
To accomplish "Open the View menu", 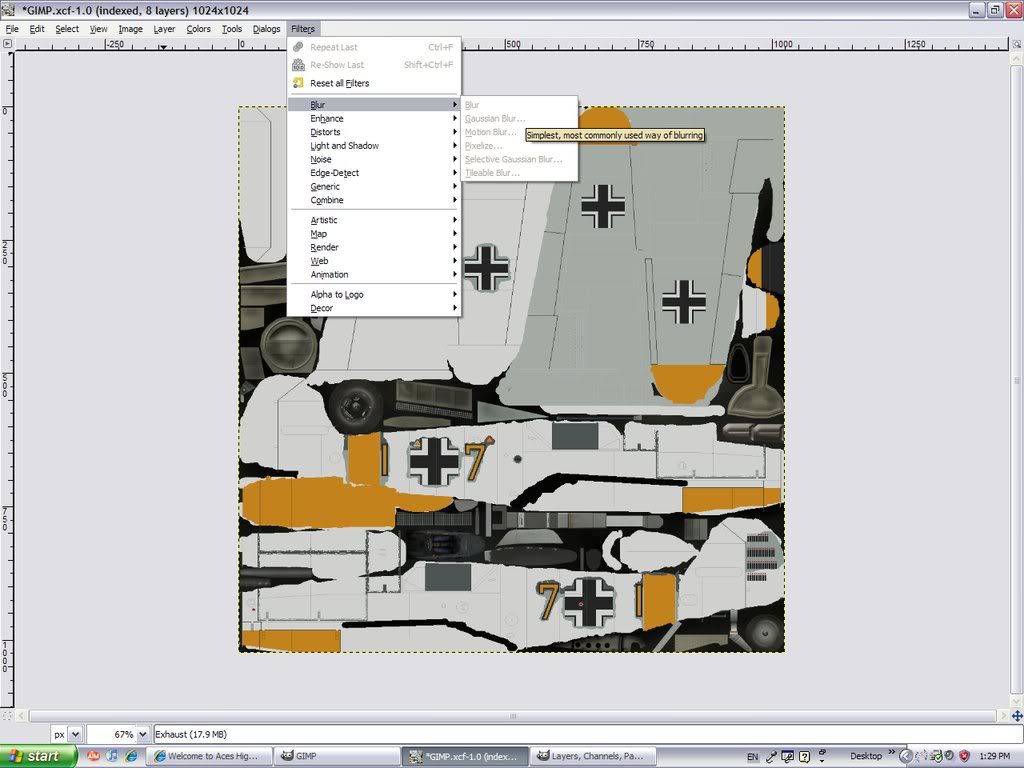I will tap(99, 29).
